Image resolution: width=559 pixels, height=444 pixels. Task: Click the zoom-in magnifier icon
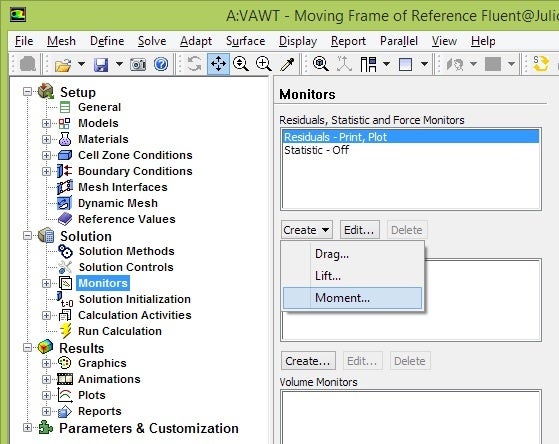click(x=263, y=64)
